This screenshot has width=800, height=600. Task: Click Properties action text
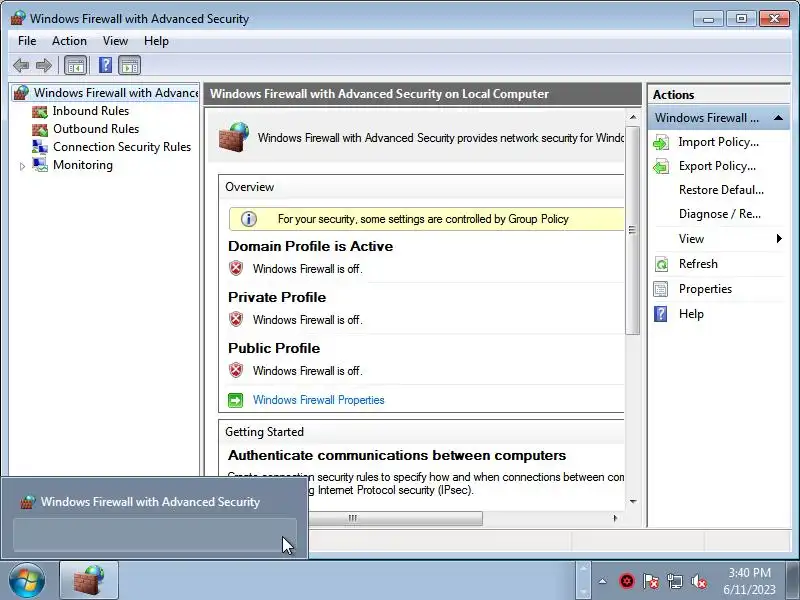705,289
